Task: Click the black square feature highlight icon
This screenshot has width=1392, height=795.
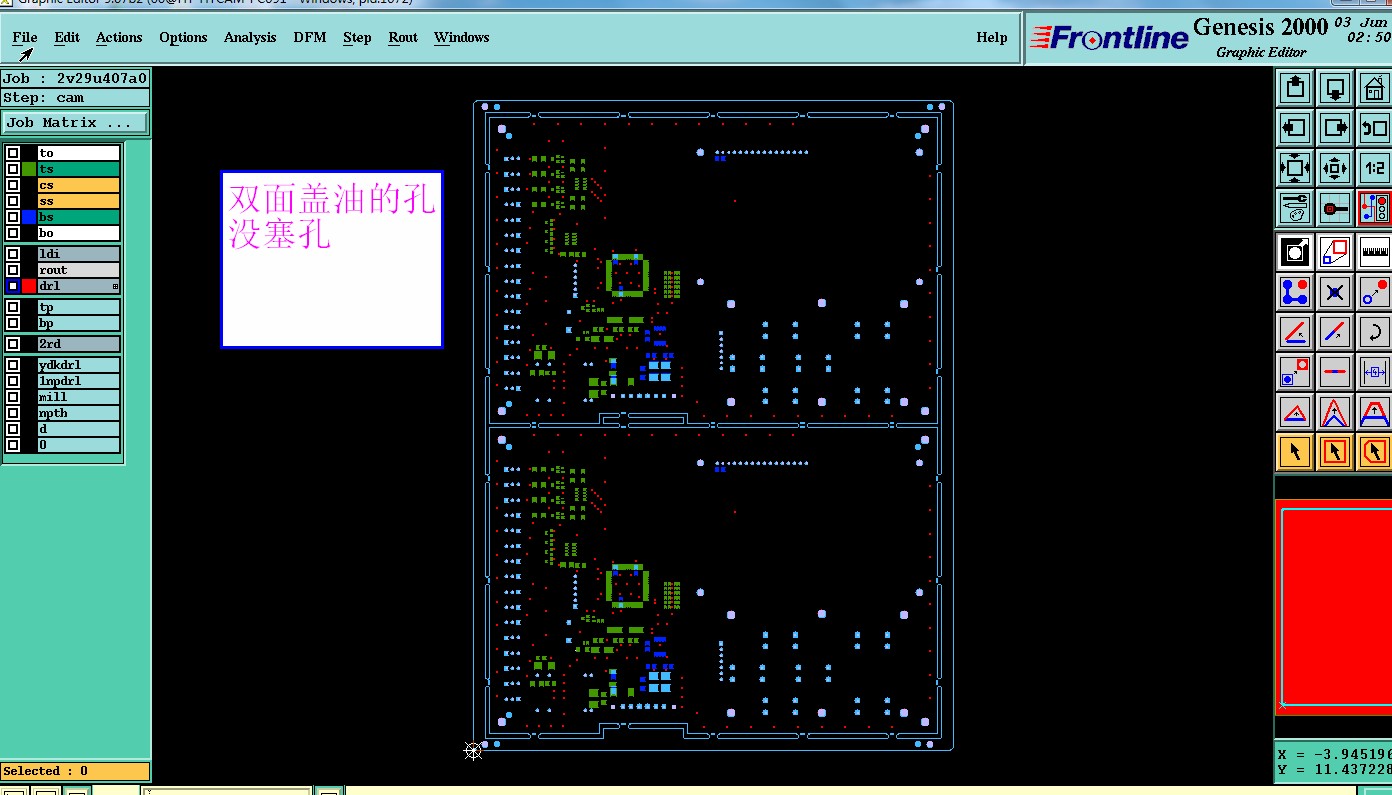Action: point(1295,252)
